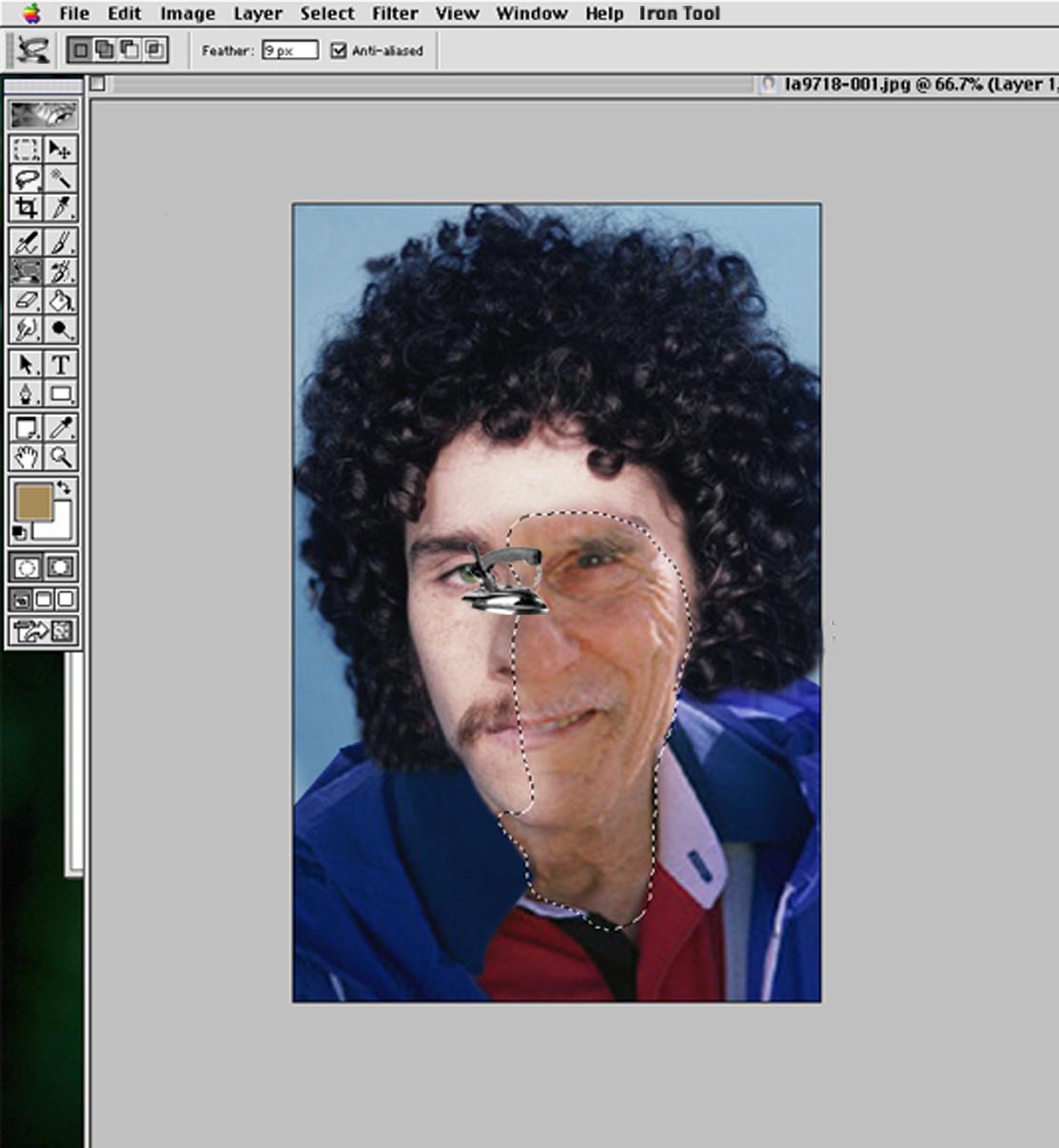Enable Add to selection mode

104,49
